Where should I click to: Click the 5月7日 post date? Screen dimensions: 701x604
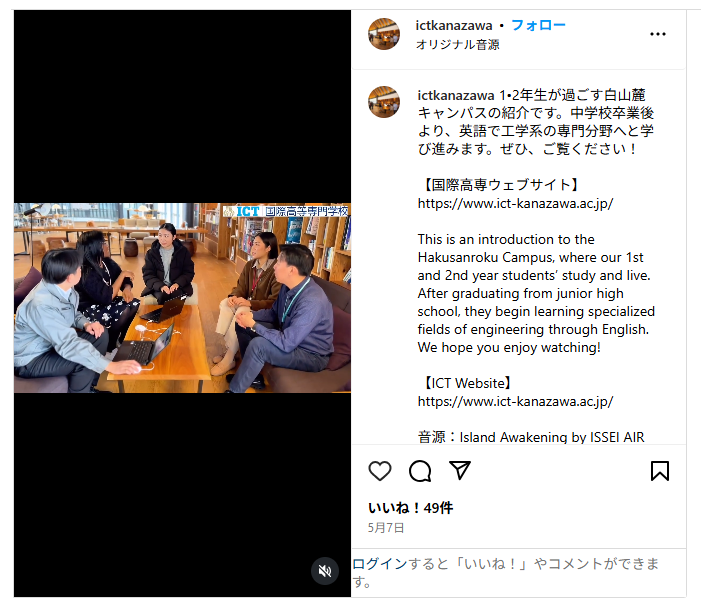386,528
